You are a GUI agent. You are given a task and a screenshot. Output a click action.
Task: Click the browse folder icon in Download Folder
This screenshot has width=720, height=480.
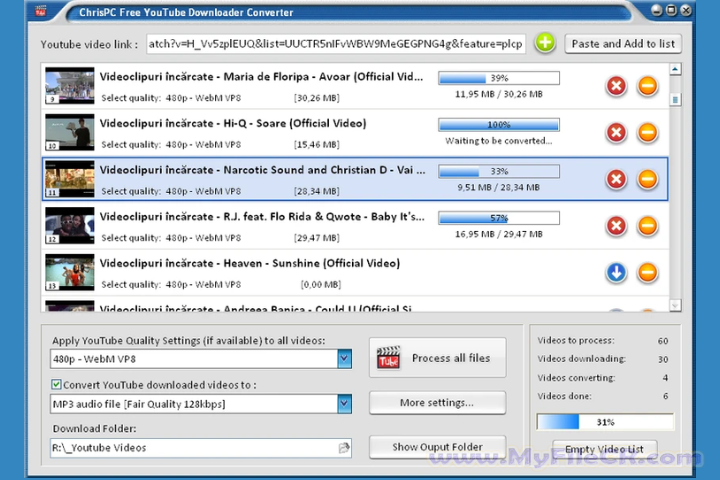343,448
